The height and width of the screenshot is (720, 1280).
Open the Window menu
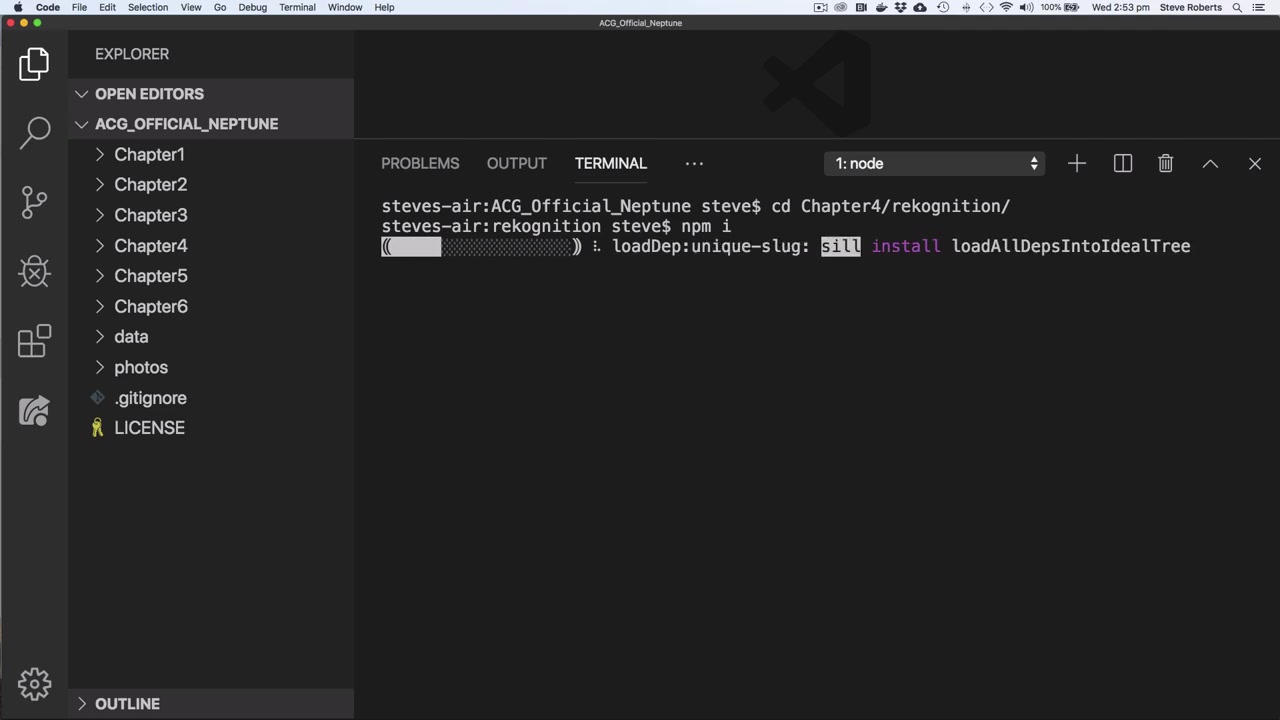point(345,7)
